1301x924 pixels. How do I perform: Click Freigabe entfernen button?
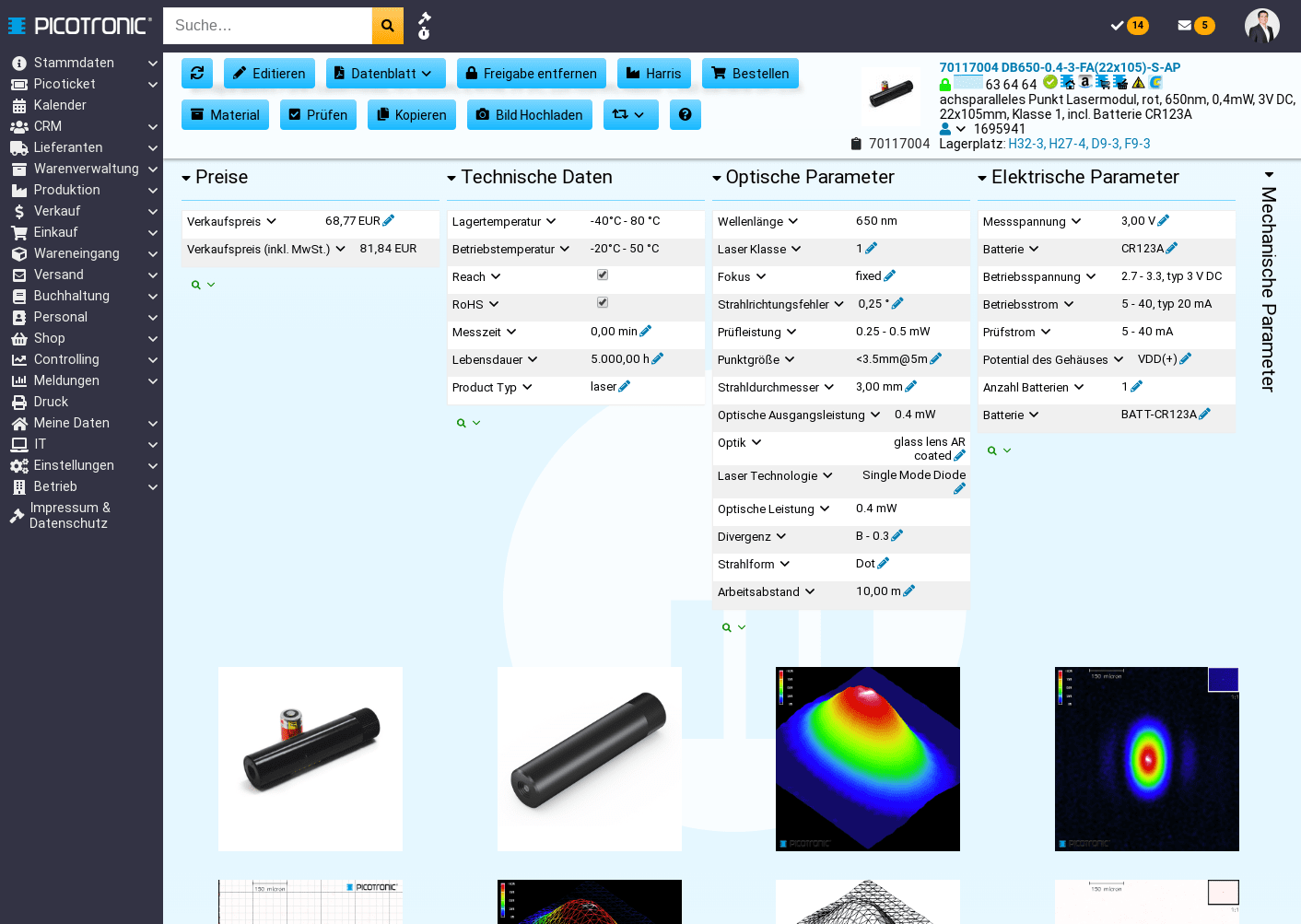(532, 73)
